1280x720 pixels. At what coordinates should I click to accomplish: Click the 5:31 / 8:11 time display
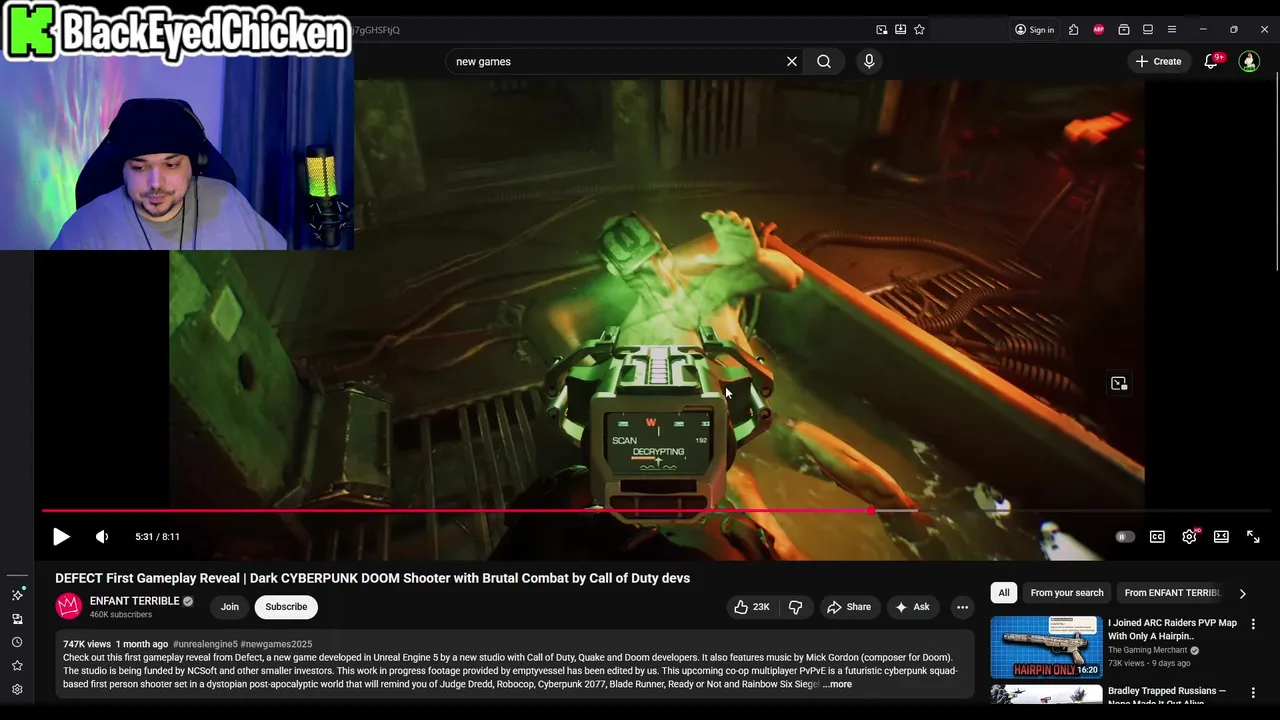(x=157, y=537)
